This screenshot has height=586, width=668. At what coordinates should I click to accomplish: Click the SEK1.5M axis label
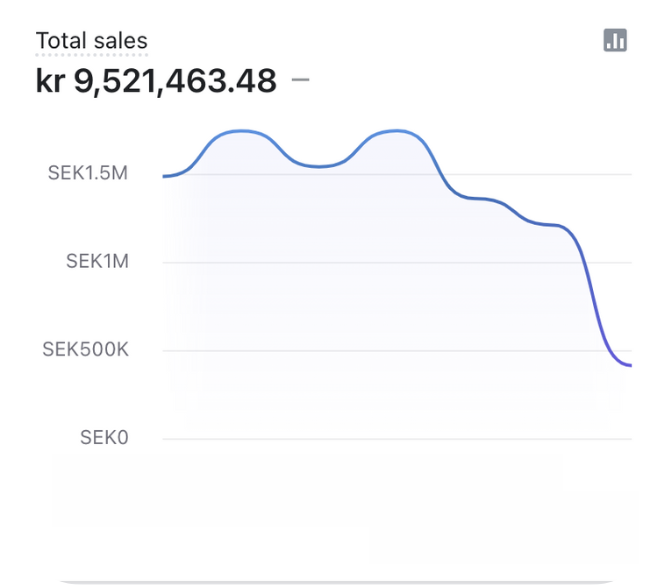pos(88,173)
